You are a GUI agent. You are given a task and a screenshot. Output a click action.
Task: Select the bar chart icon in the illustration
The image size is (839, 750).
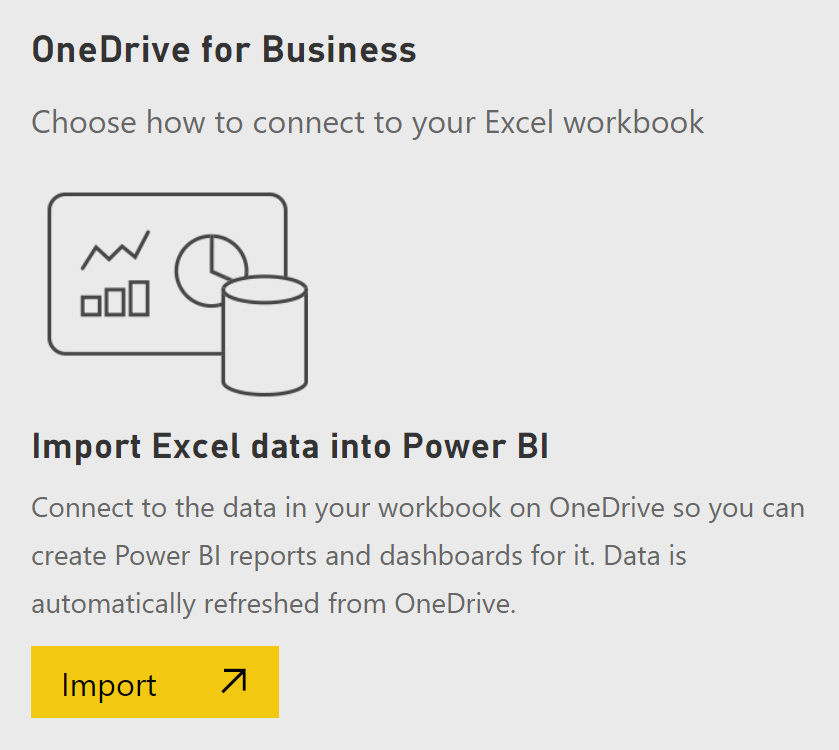[115, 299]
